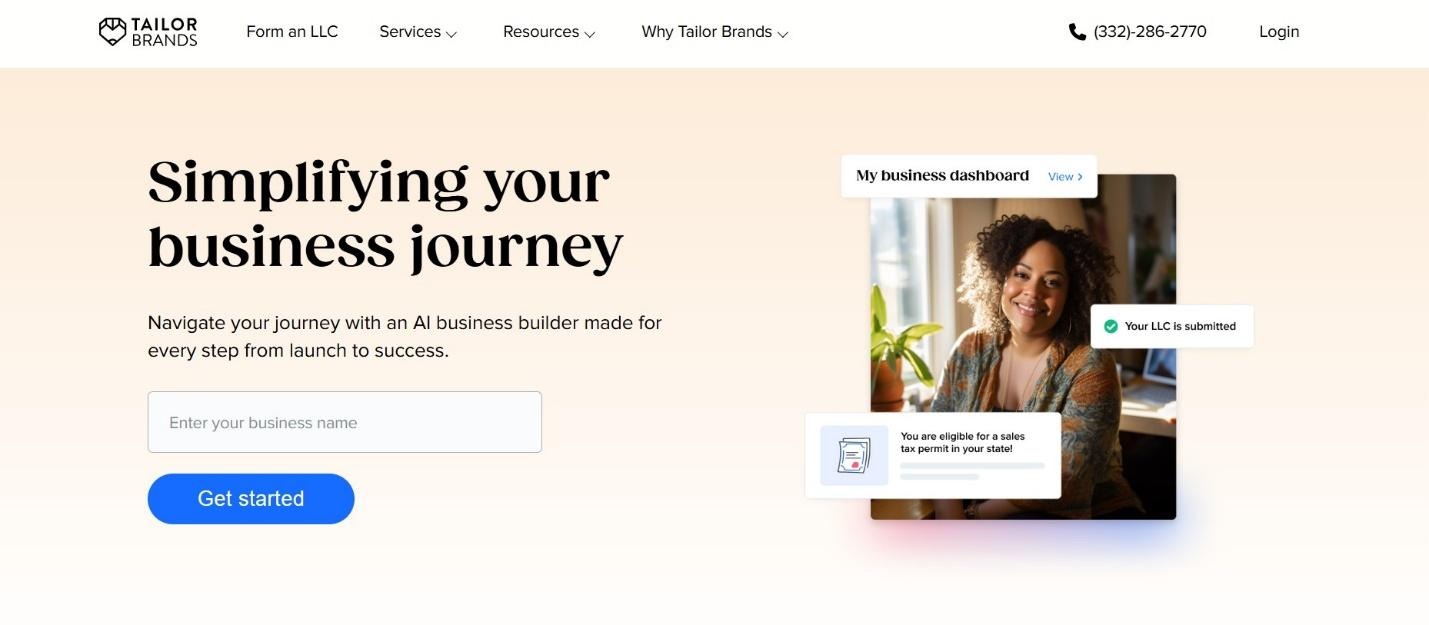1429x625 pixels.
Task: Click the Services chevron arrow
Action: [x=451, y=34]
